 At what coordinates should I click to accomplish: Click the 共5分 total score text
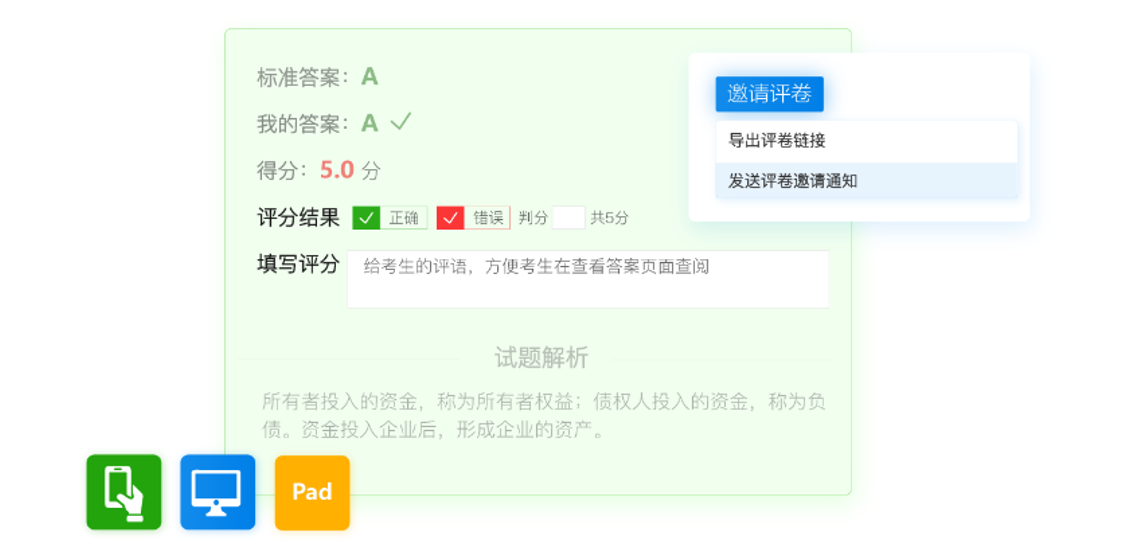(x=609, y=218)
